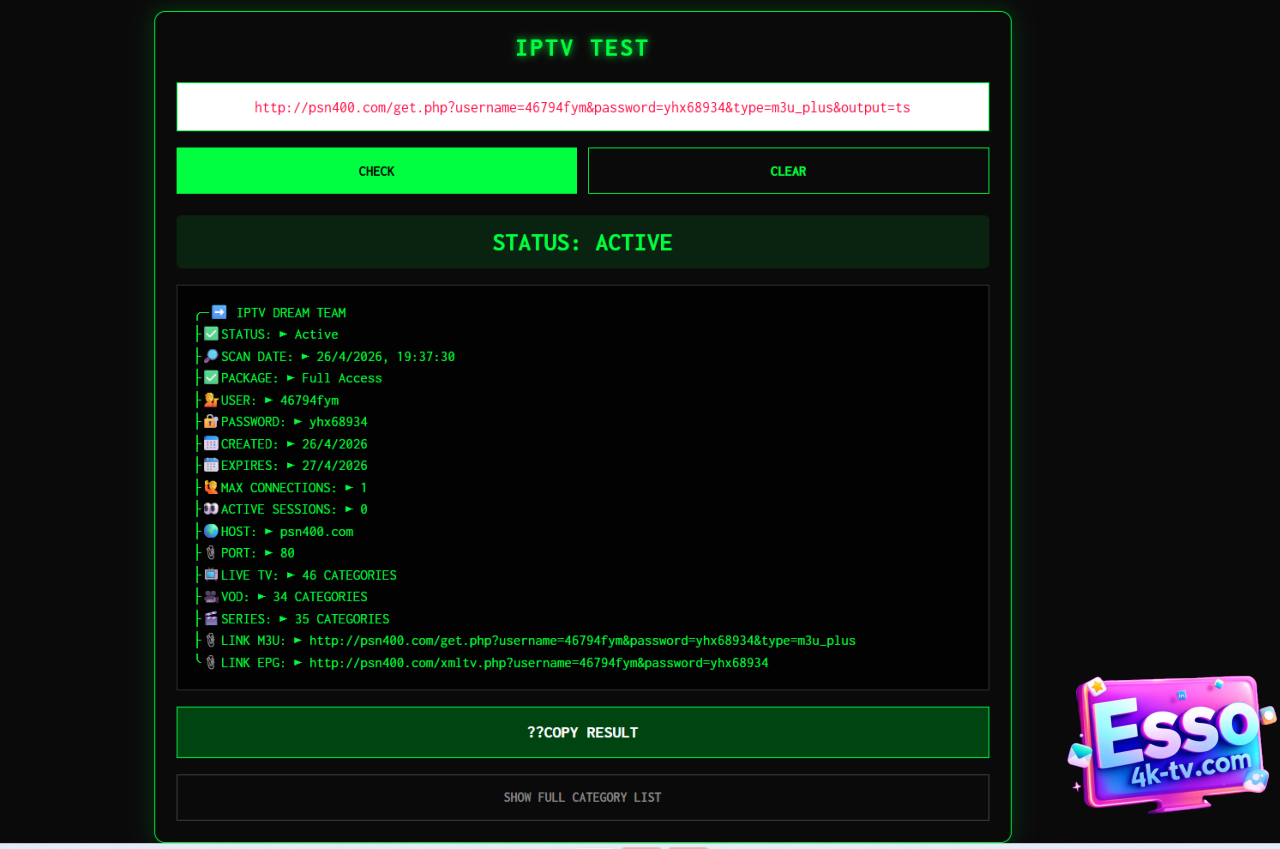Expand SHOW FULL CATEGORY LIST
The image size is (1280, 849).
click(582, 797)
